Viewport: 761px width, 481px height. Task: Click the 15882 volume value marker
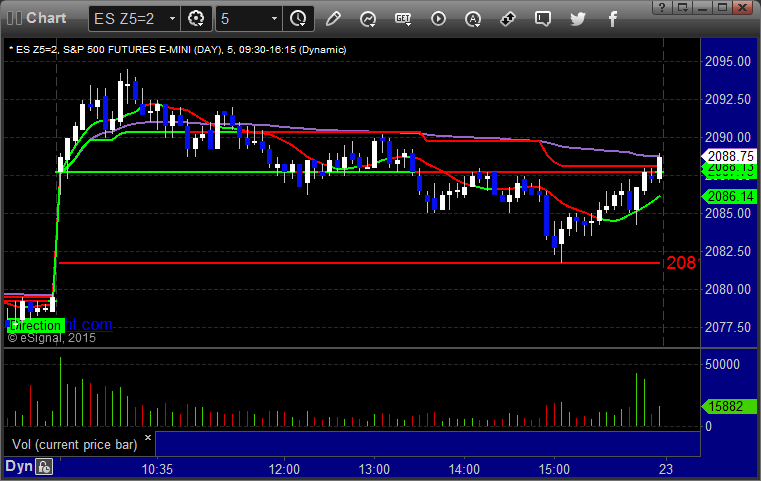tap(729, 406)
